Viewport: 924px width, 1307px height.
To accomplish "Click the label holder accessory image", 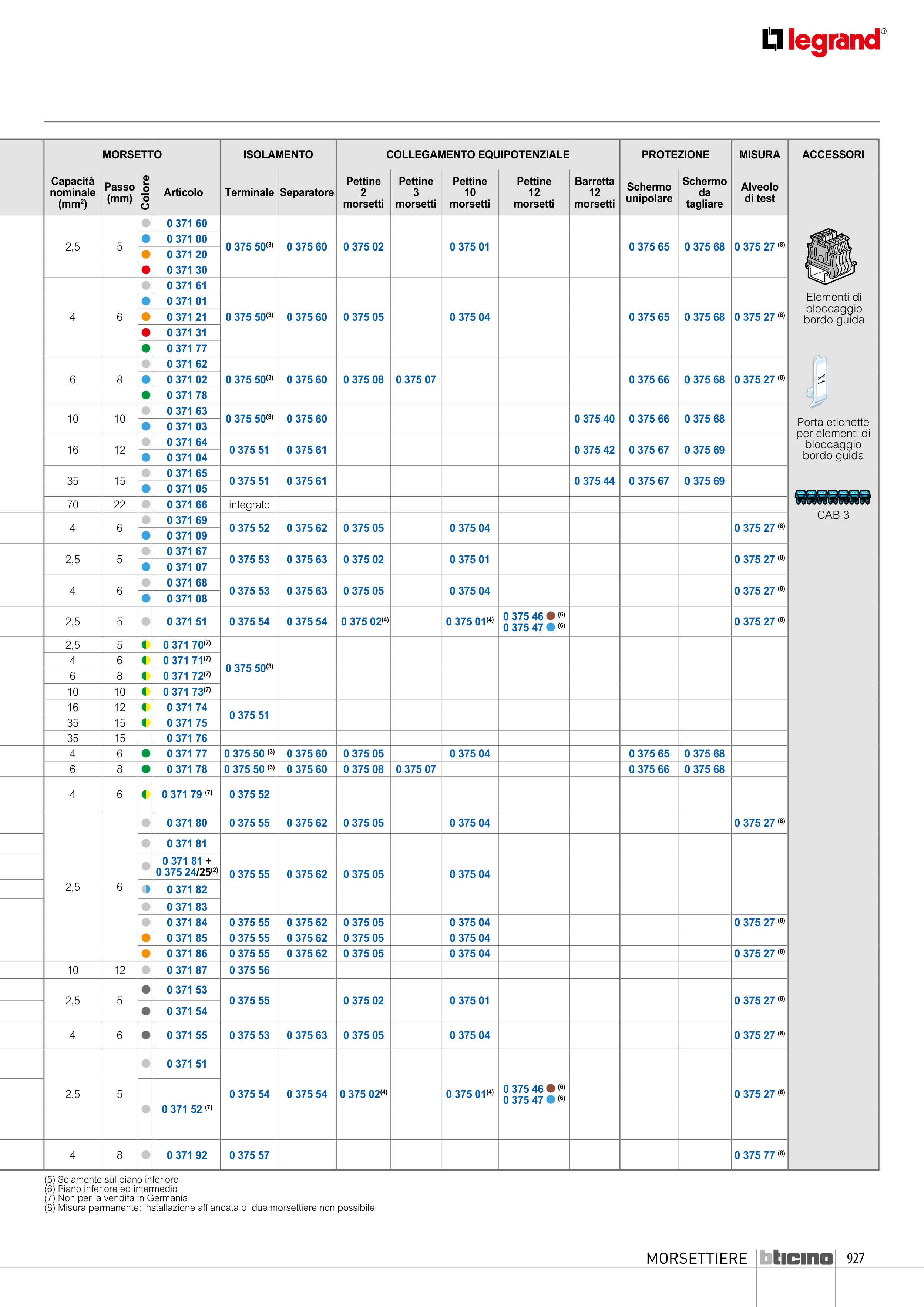I will [818, 382].
